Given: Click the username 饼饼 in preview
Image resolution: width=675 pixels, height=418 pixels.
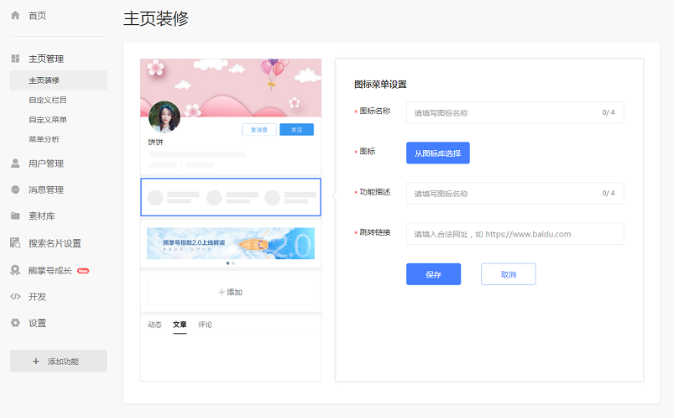Looking at the screenshot, I should (x=155, y=142).
